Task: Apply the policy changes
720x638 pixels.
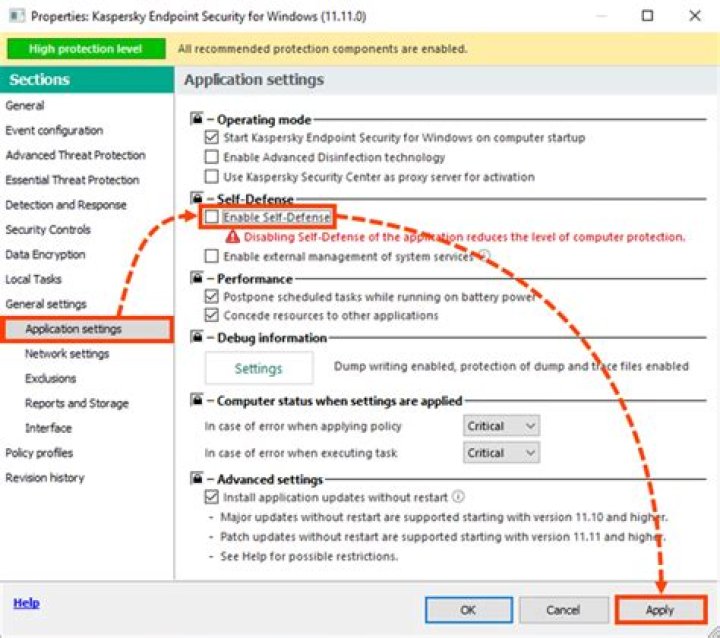Action: (660, 610)
